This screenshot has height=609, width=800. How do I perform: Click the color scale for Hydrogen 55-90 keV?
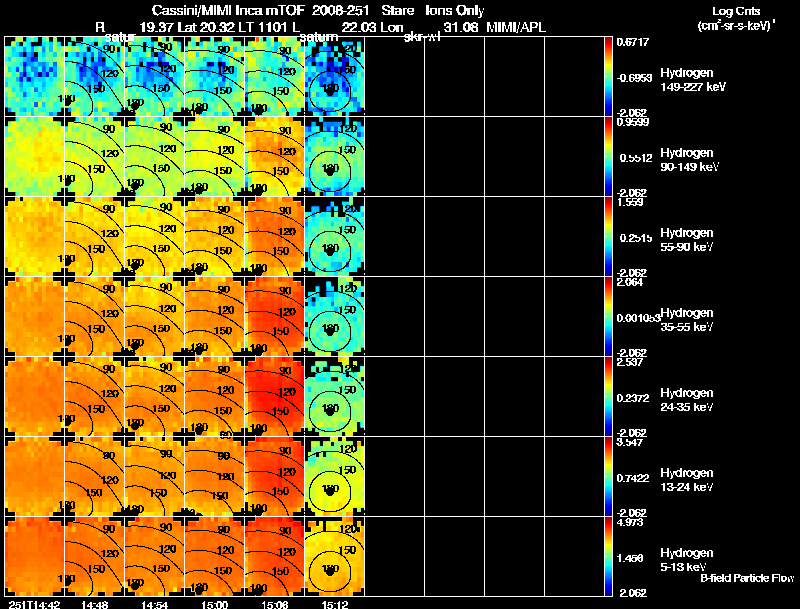point(608,237)
